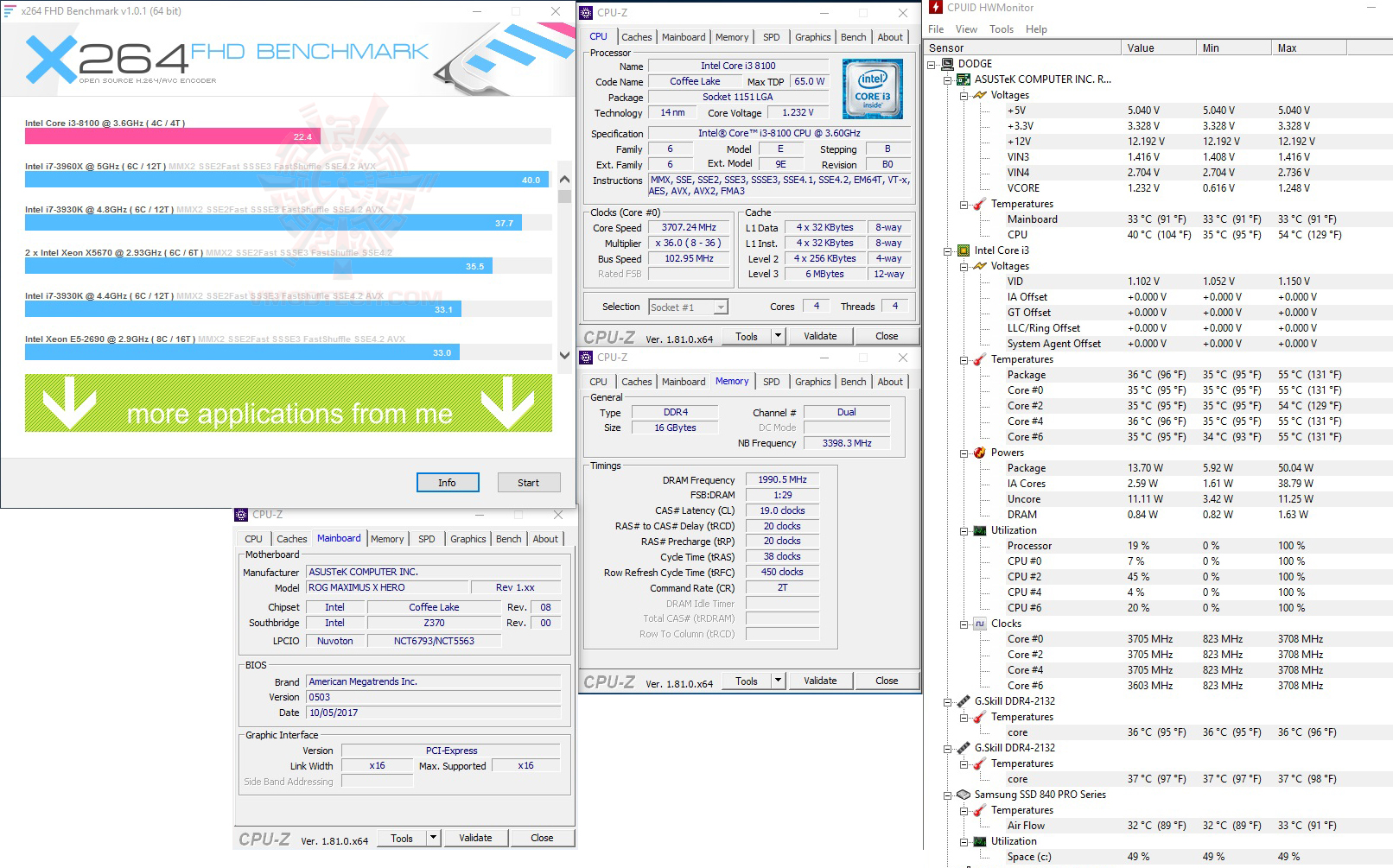Open the SPD tab in the CPU-Z Memory timings window
The height and width of the screenshot is (868, 1393).
[x=772, y=382]
